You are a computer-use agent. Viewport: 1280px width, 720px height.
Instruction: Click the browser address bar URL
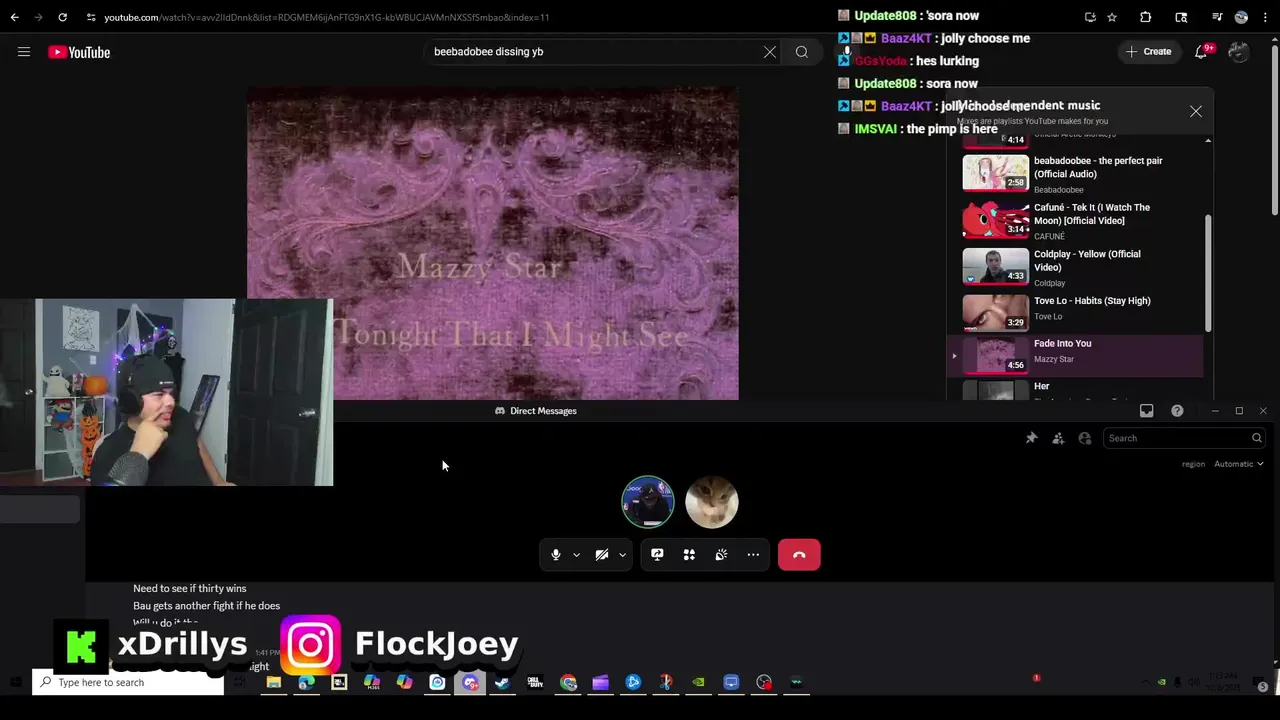(326, 17)
